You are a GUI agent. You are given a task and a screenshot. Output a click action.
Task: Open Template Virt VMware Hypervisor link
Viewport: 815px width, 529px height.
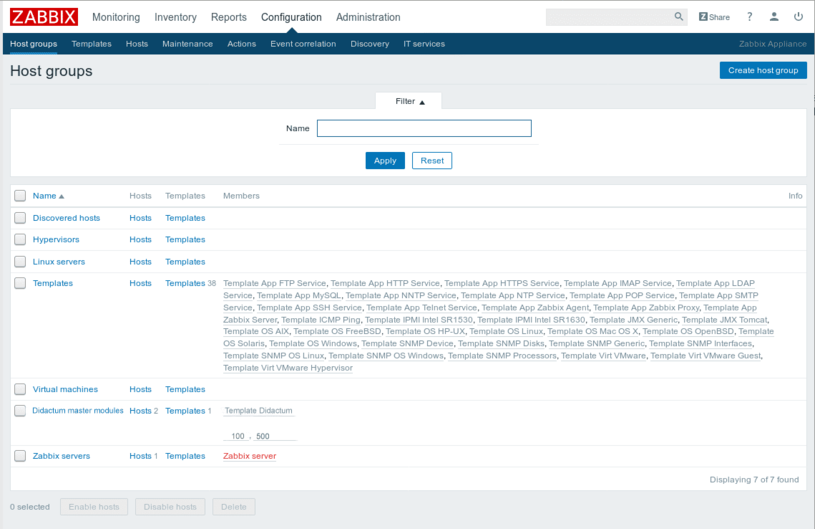pos(288,367)
